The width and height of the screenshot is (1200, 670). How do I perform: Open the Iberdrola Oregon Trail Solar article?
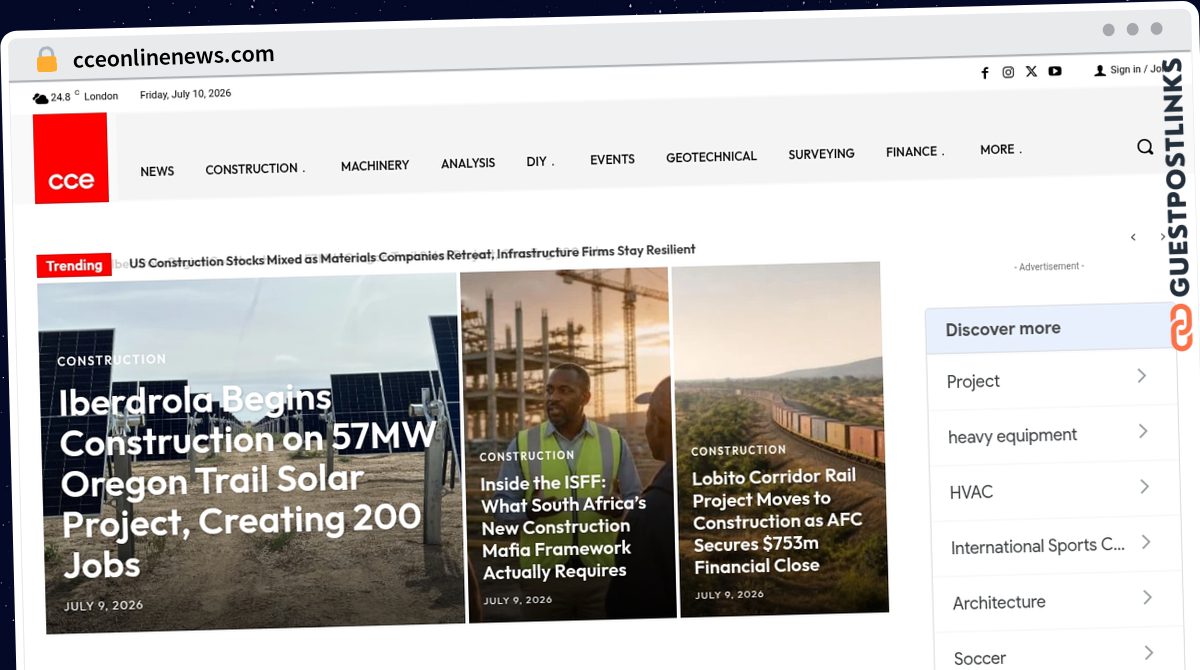tap(249, 483)
